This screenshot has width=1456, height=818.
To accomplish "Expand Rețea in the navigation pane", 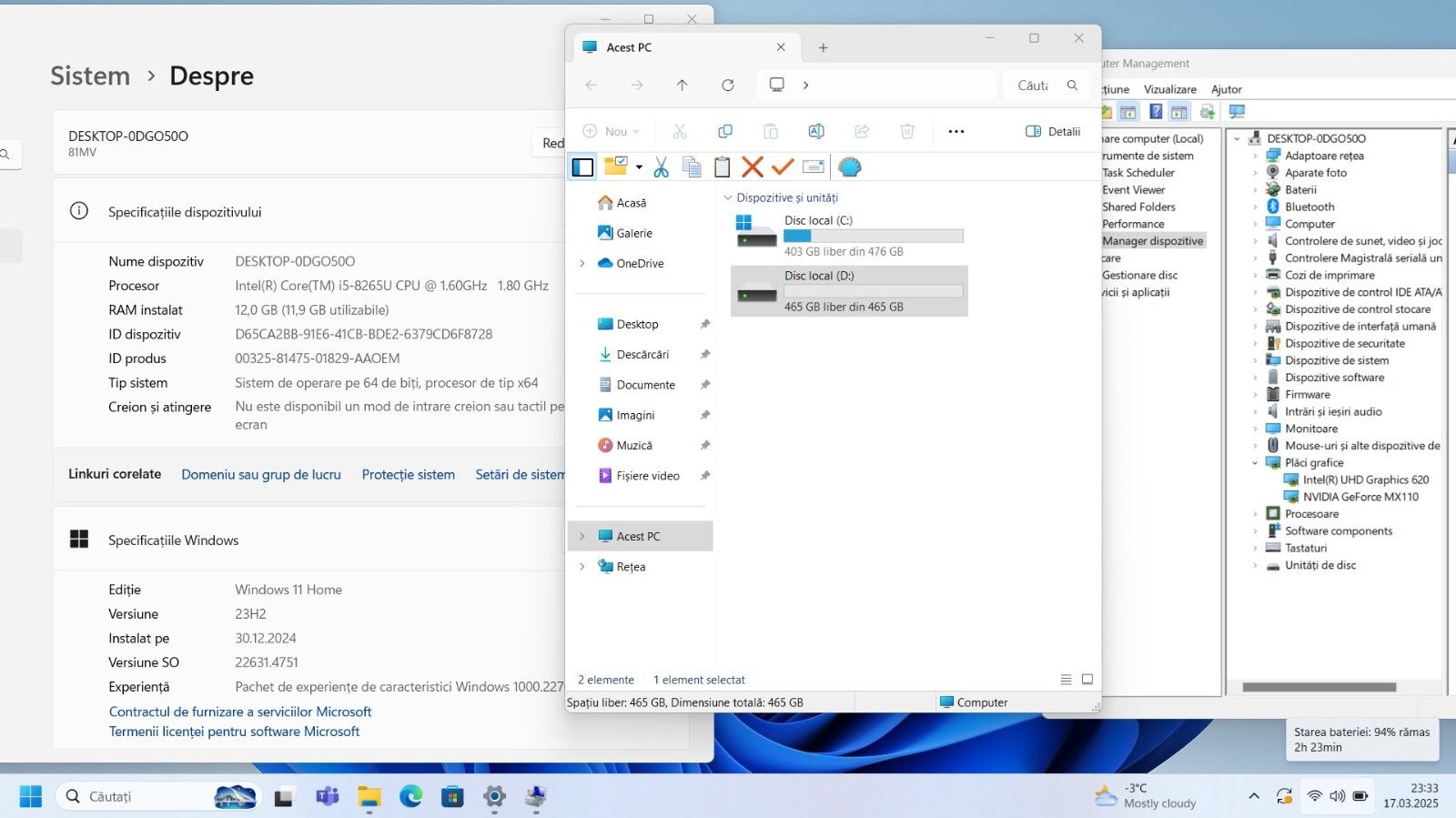I will click(582, 567).
